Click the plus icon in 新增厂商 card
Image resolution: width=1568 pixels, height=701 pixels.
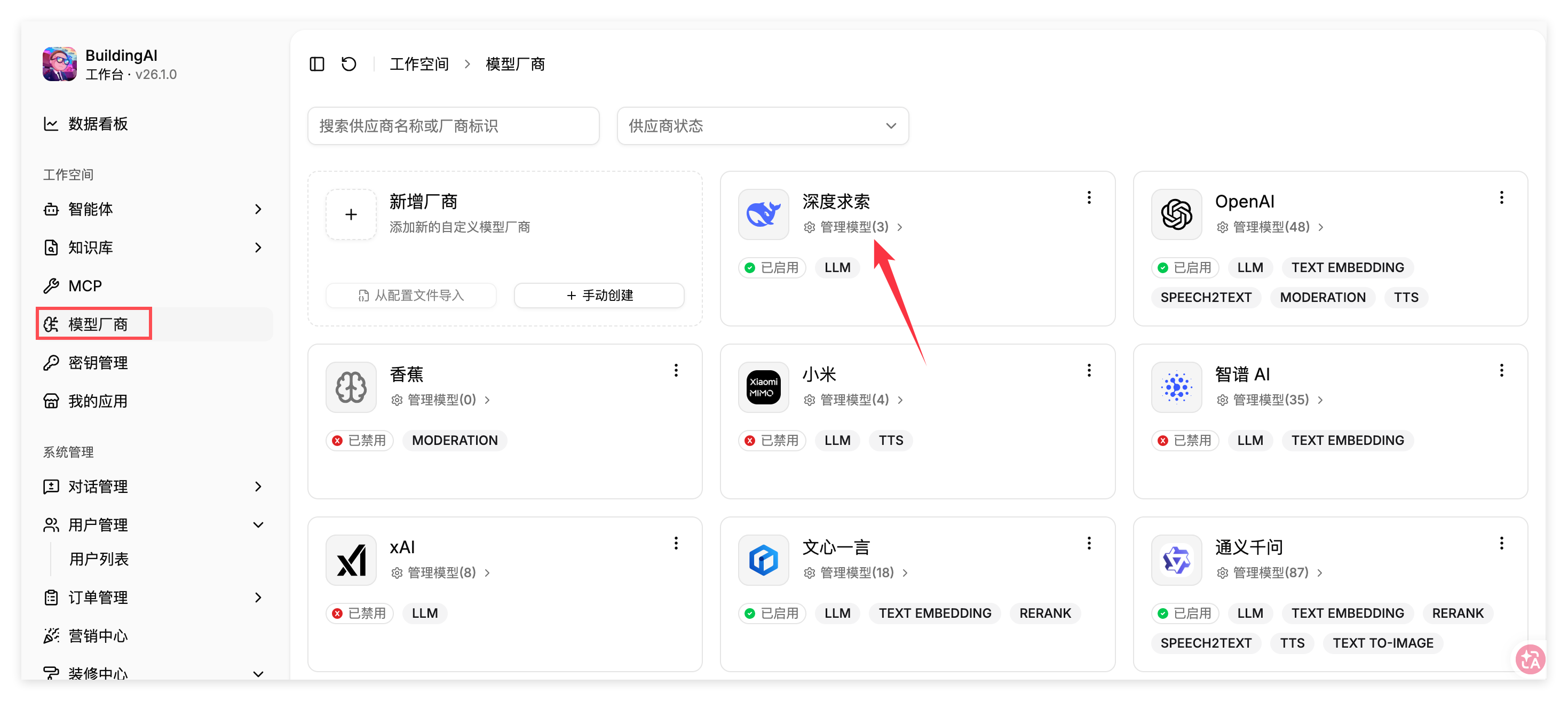(x=351, y=214)
